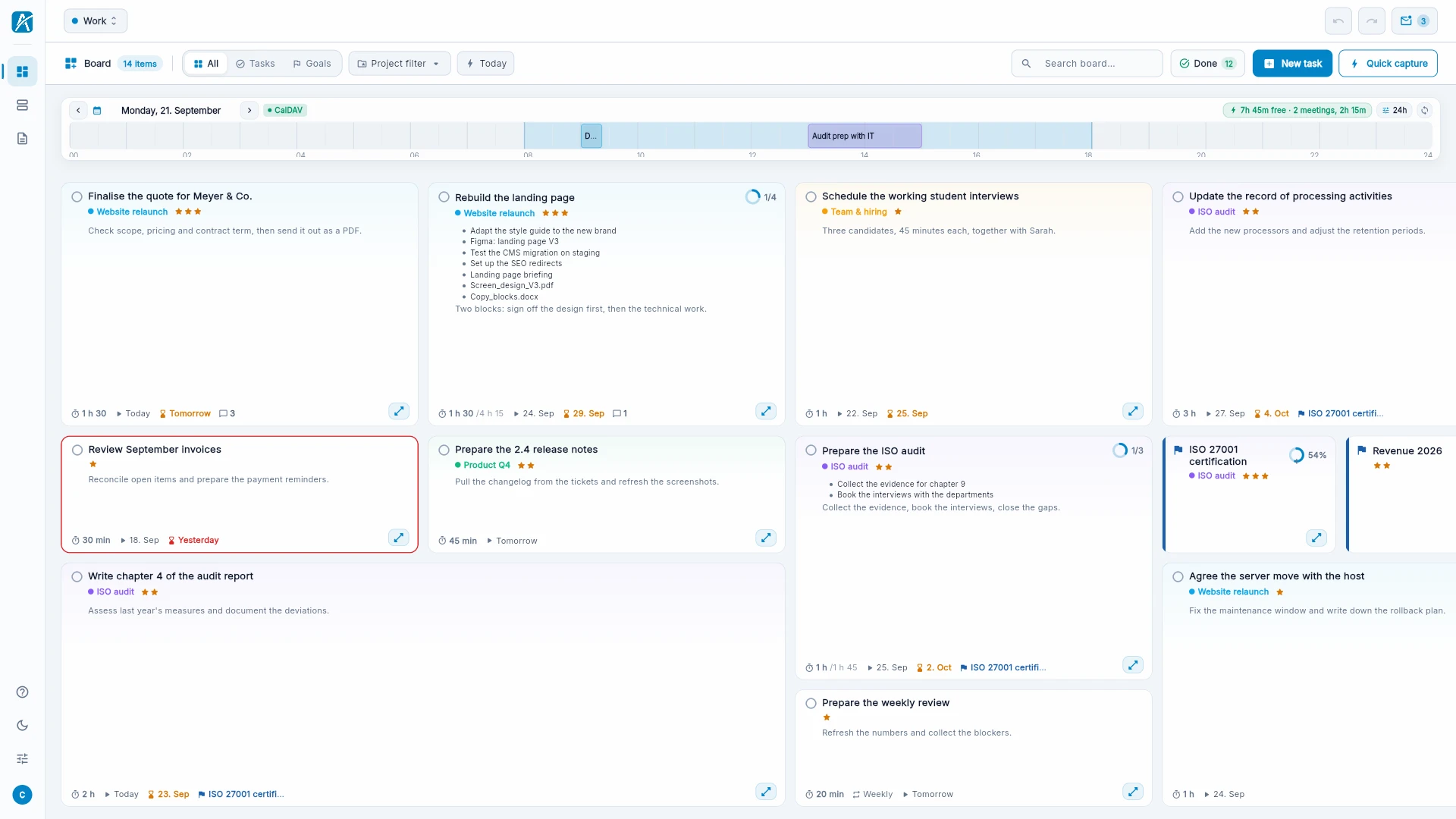The image size is (1456, 819).
Task: Select the Audit prep with IT event
Action: point(864,136)
